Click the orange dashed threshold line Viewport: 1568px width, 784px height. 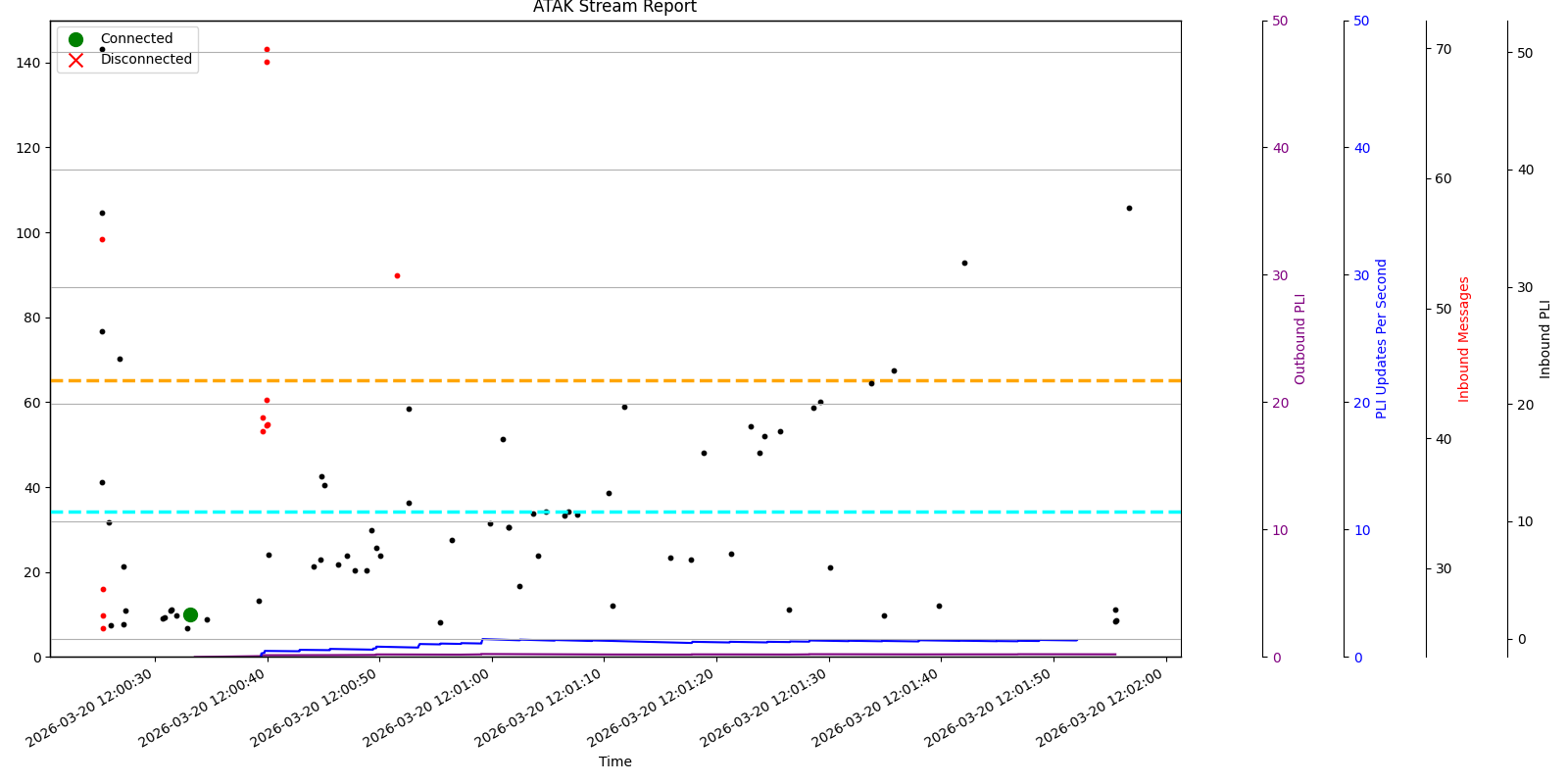pos(686,380)
